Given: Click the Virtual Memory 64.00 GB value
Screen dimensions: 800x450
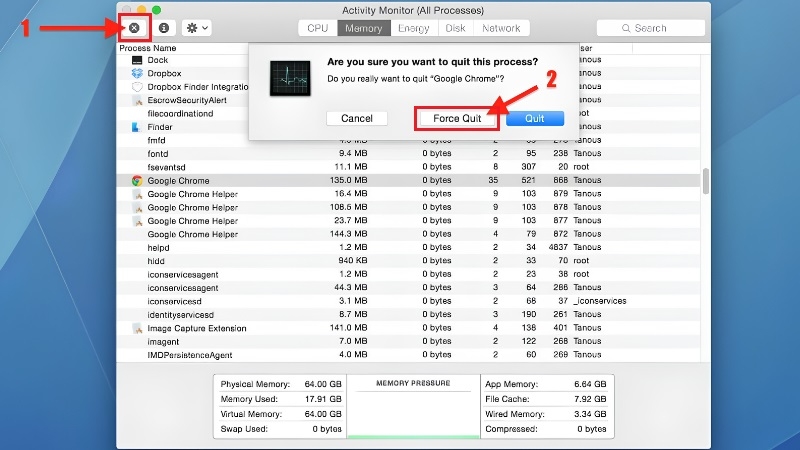Looking at the screenshot, I should 323,414.
